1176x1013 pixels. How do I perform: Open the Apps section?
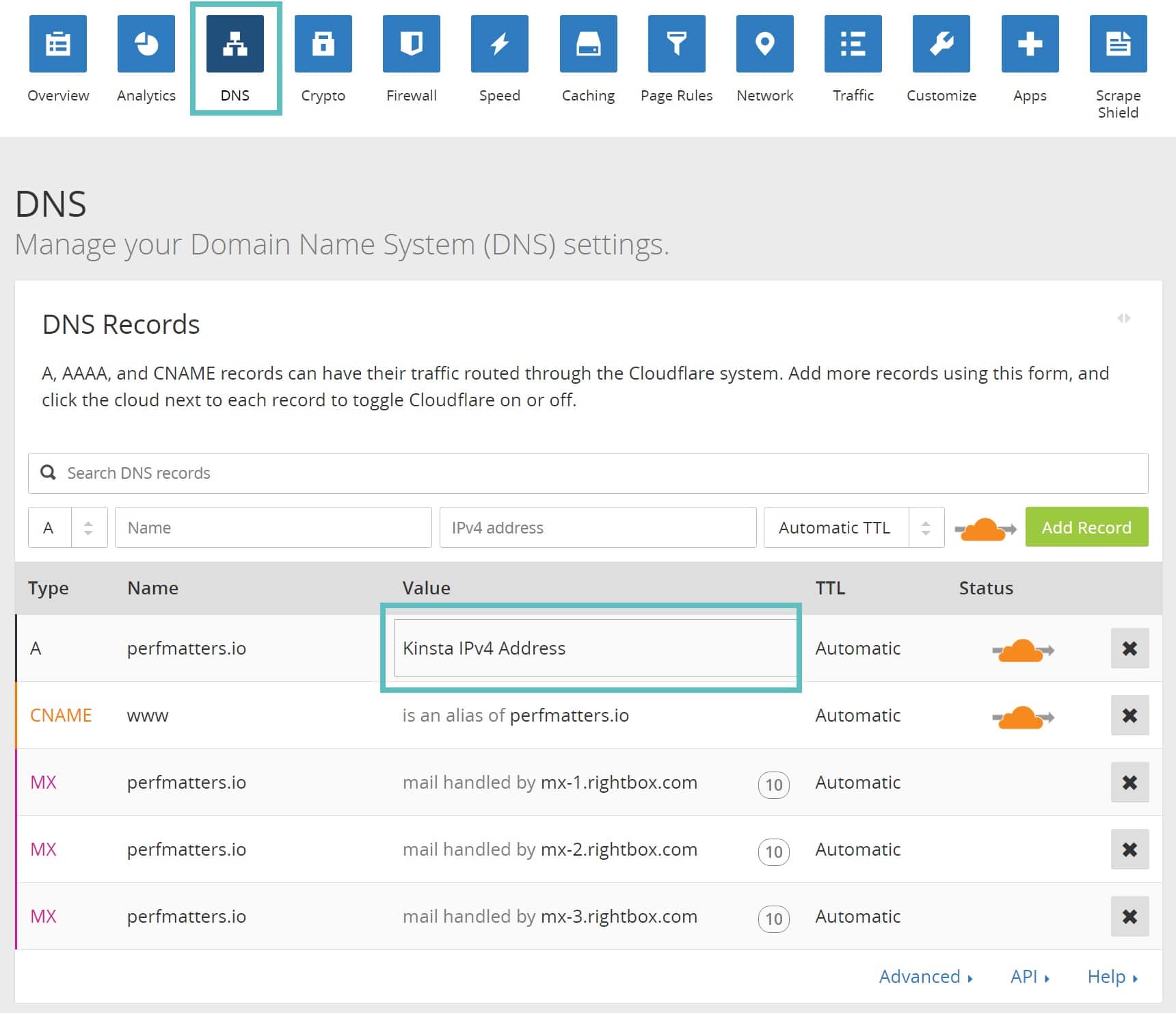(x=1029, y=45)
